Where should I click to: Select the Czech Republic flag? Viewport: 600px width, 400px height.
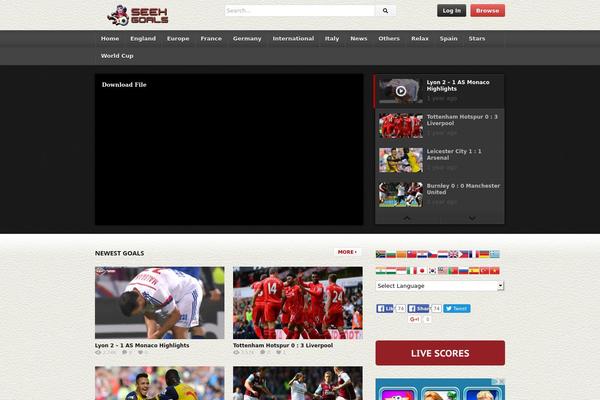pos(433,254)
